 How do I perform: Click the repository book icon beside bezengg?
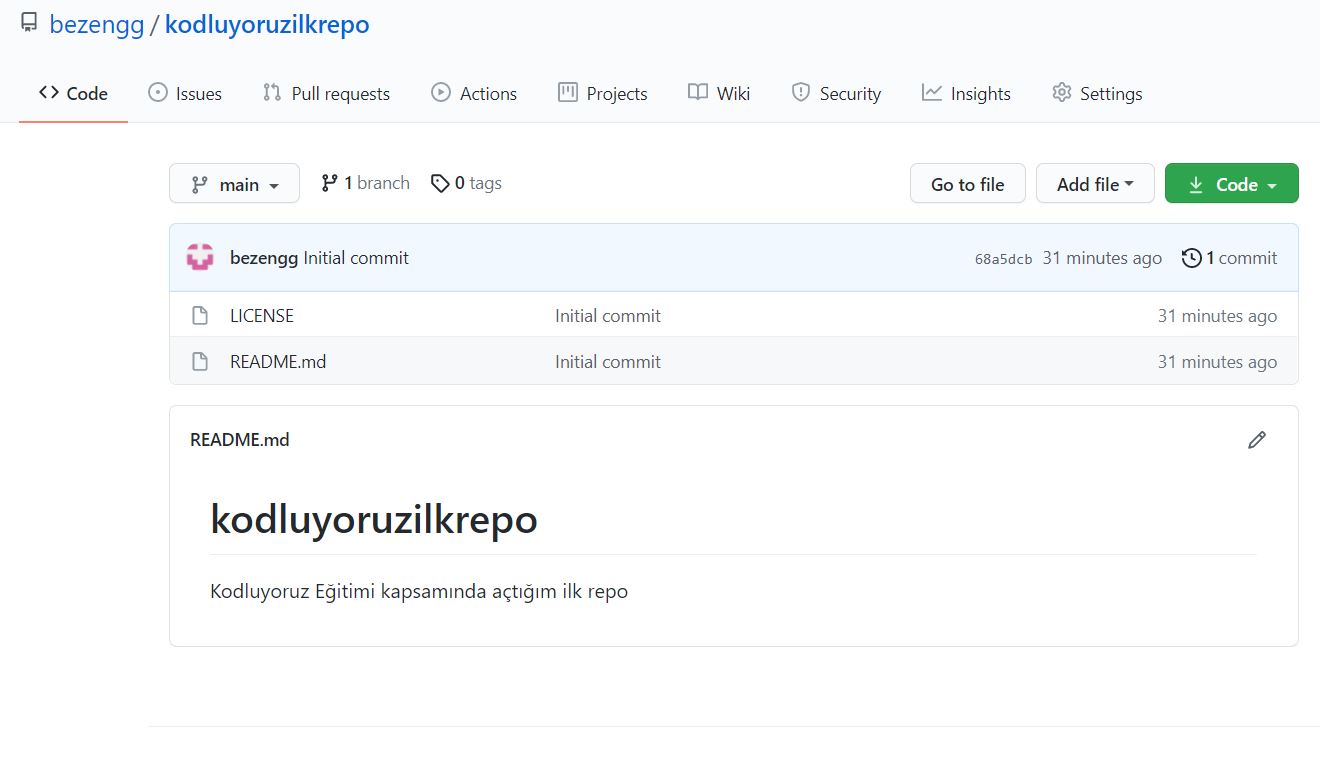(29, 23)
